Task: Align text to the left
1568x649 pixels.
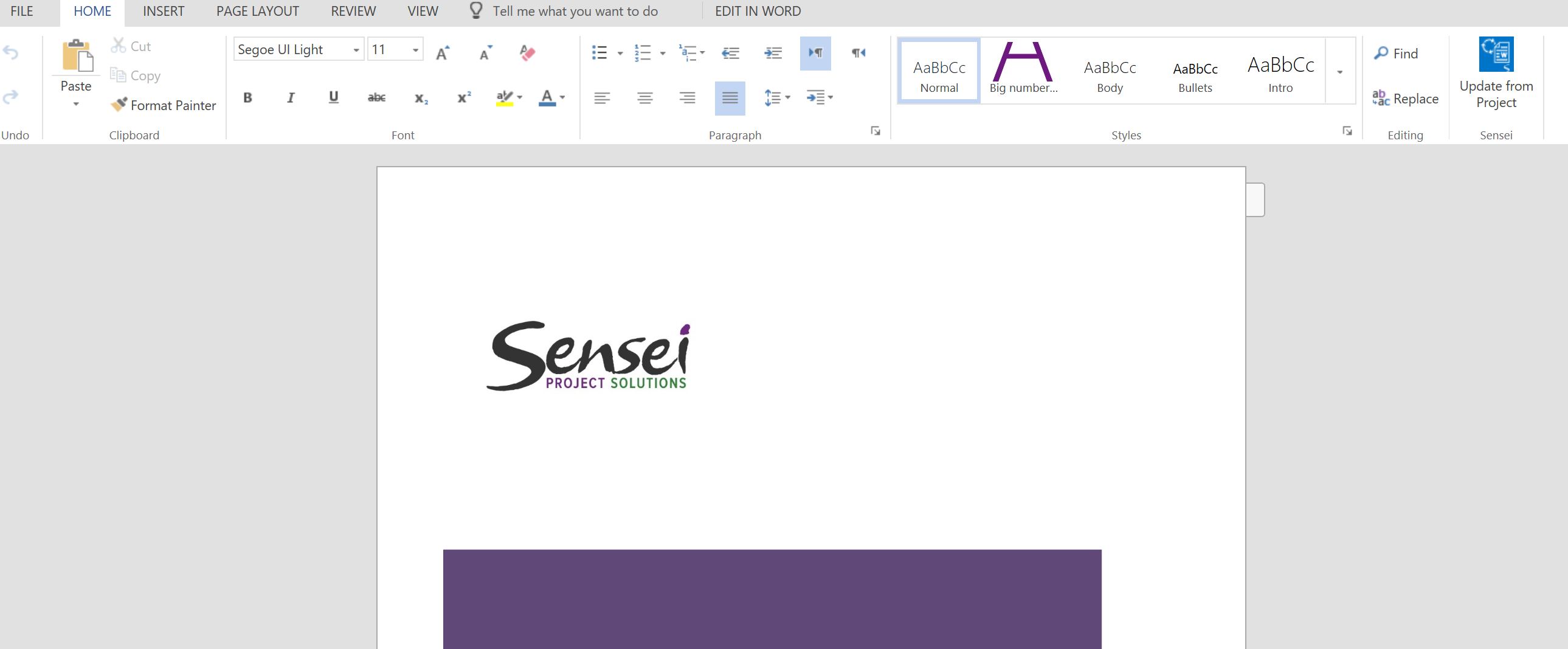Action: tap(602, 97)
